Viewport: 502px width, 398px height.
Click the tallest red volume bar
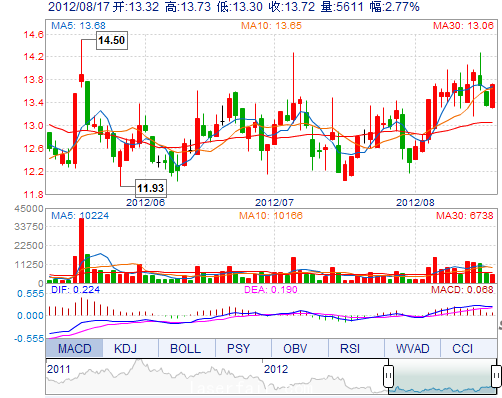tap(81, 251)
